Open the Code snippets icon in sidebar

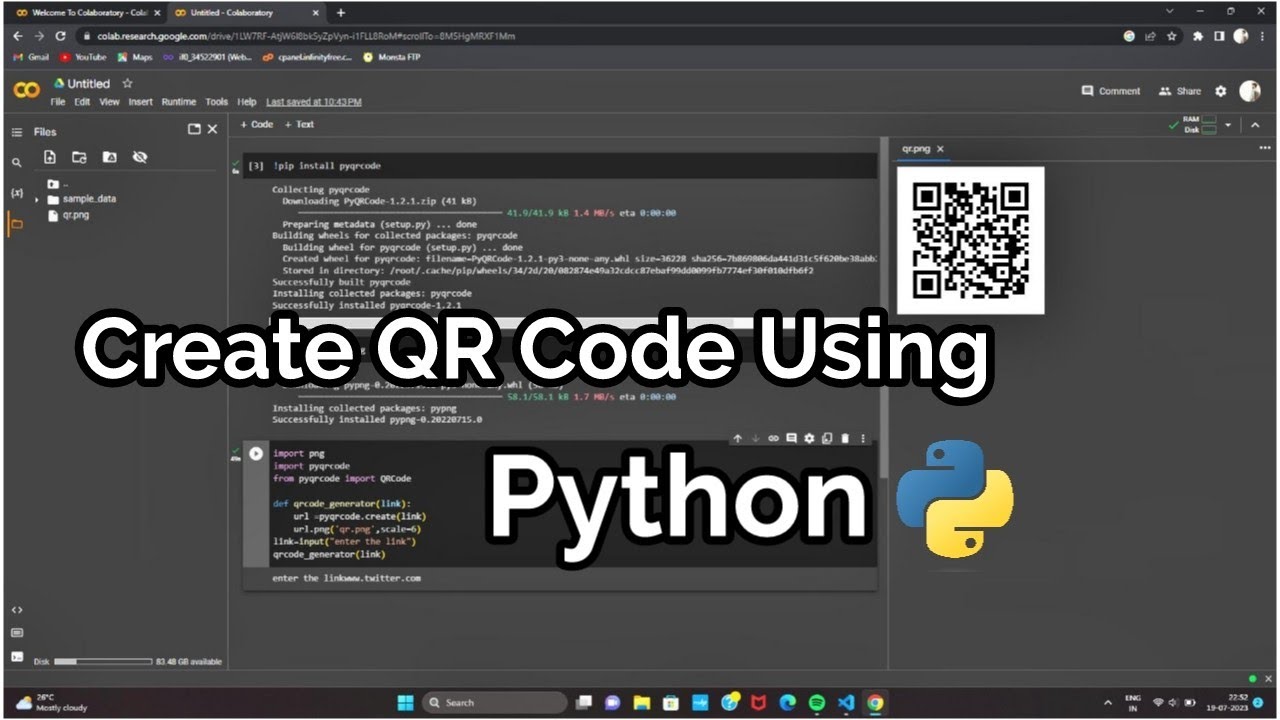click(17, 609)
